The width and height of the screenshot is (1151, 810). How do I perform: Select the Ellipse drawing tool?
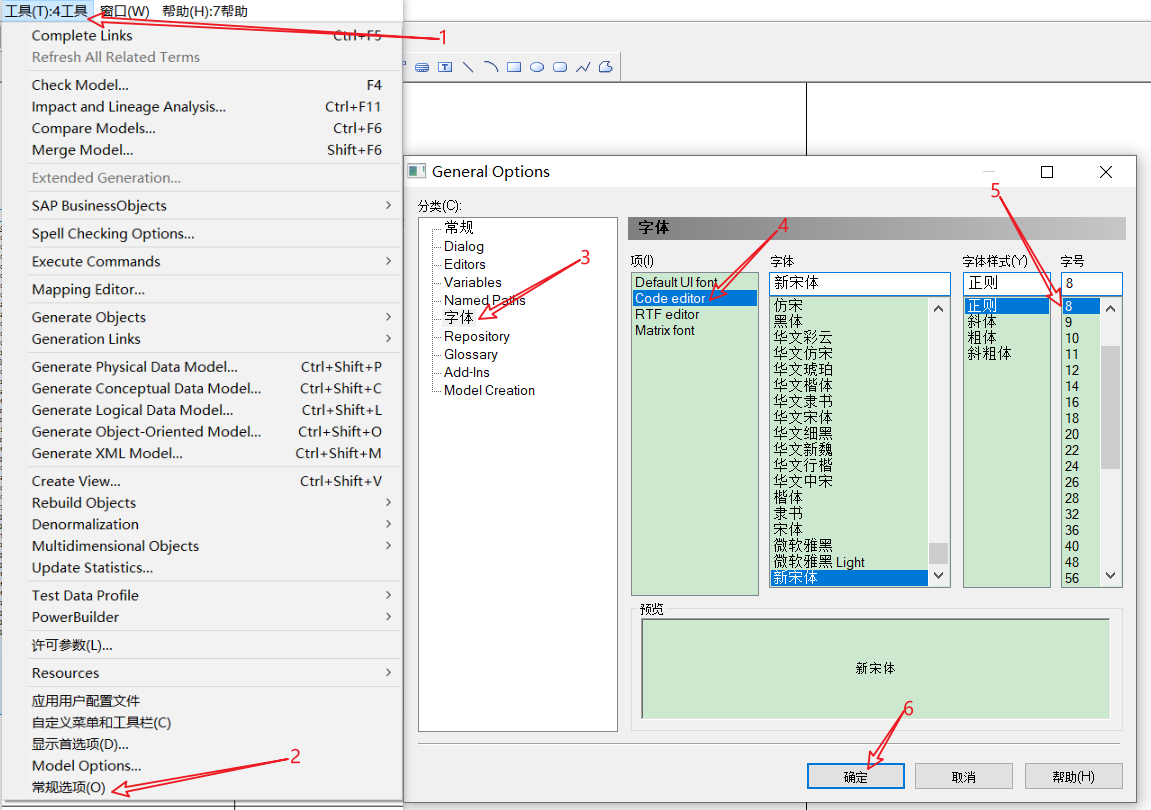click(536, 66)
